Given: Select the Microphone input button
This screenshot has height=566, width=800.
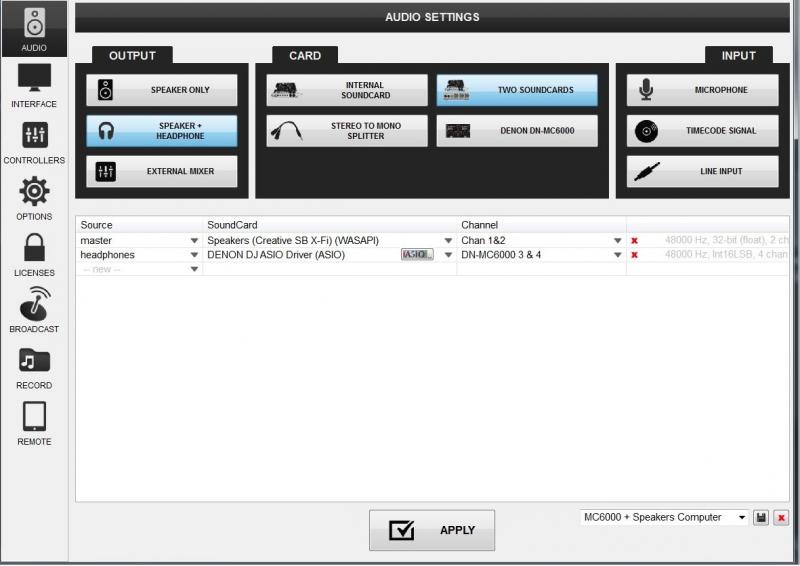Looking at the screenshot, I should 702,90.
